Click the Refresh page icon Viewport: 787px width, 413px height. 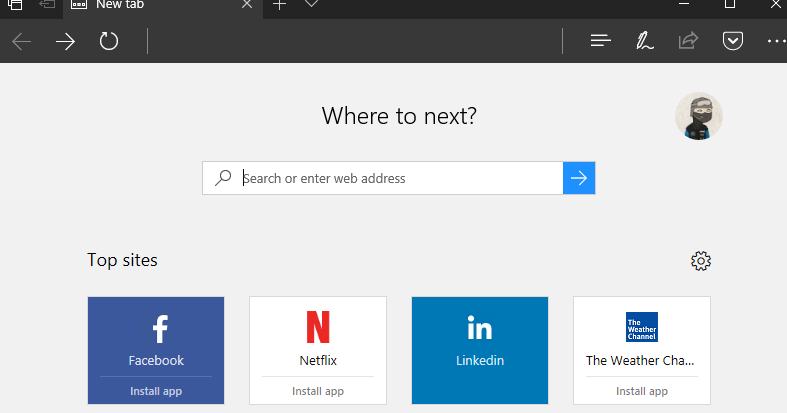(109, 42)
